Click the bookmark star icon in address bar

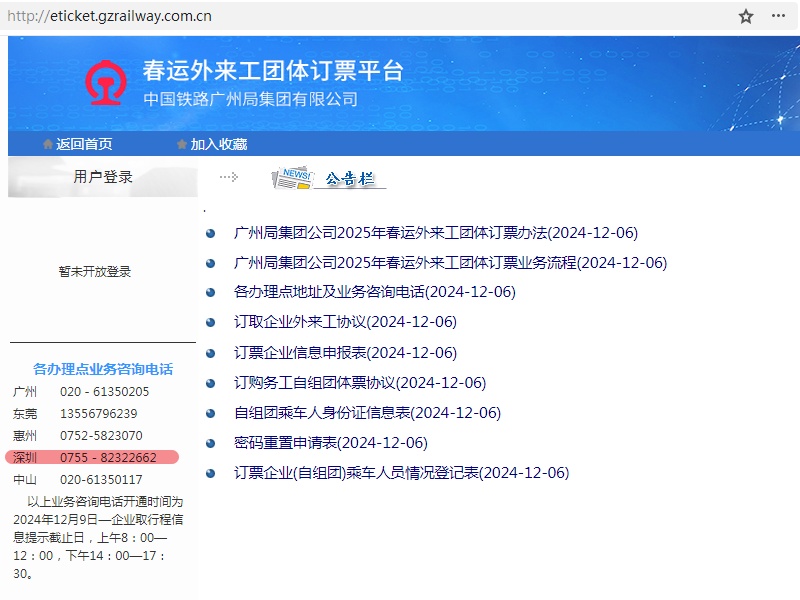click(x=746, y=16)
